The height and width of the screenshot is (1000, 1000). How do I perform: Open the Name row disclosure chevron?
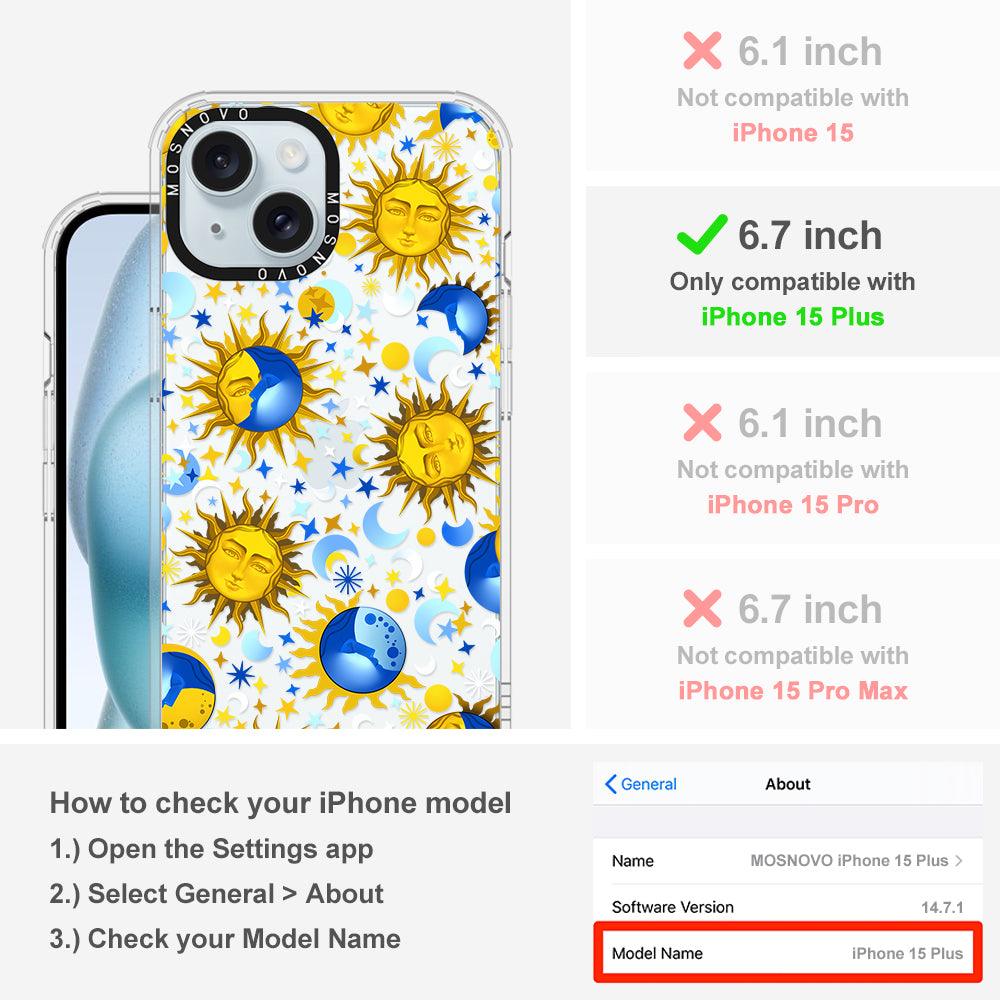959,860
